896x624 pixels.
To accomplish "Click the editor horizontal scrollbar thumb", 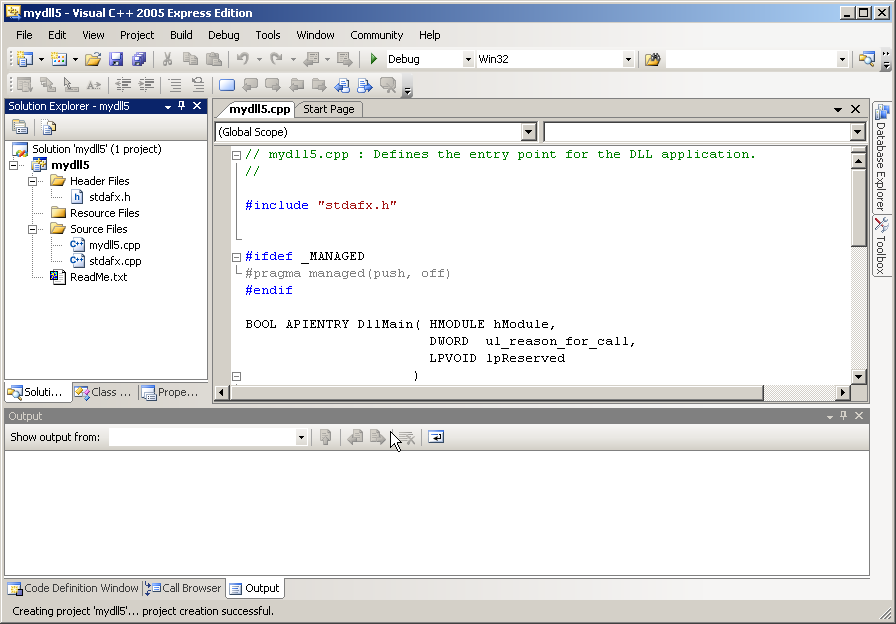I will (x=496, y=393).
